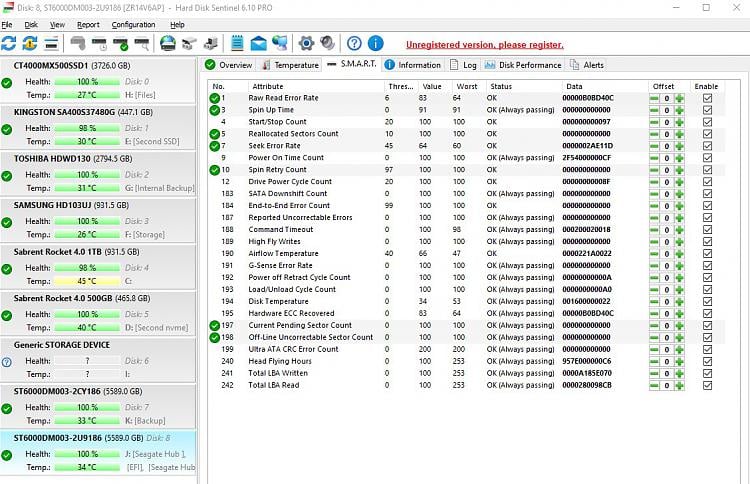This screenshot has width=750, height=484.
Task: Toggle Enable checkbox for Command Timeout
Action: coord(707,230)
